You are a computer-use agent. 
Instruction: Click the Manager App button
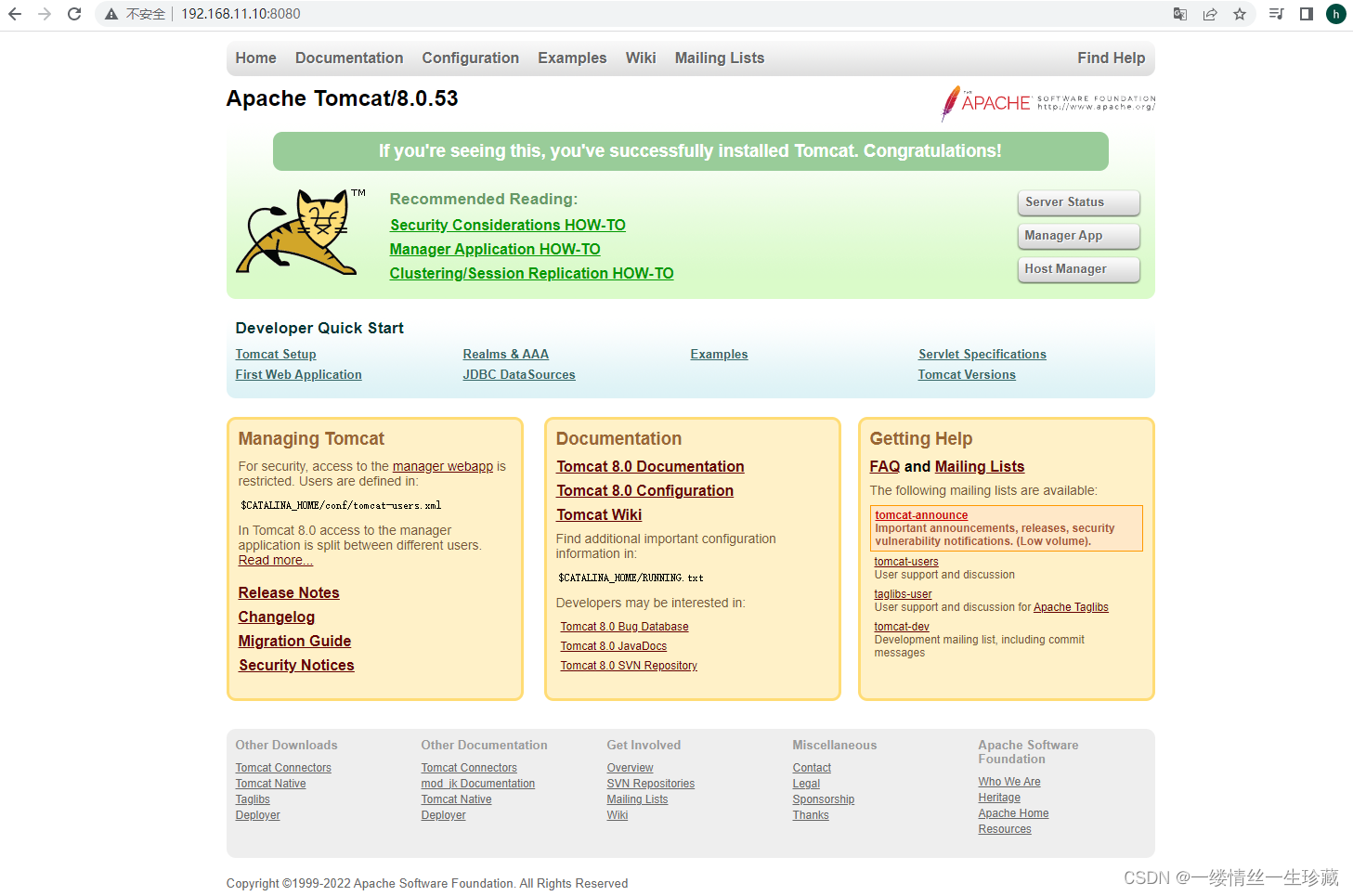click(x=1078, y=236)
